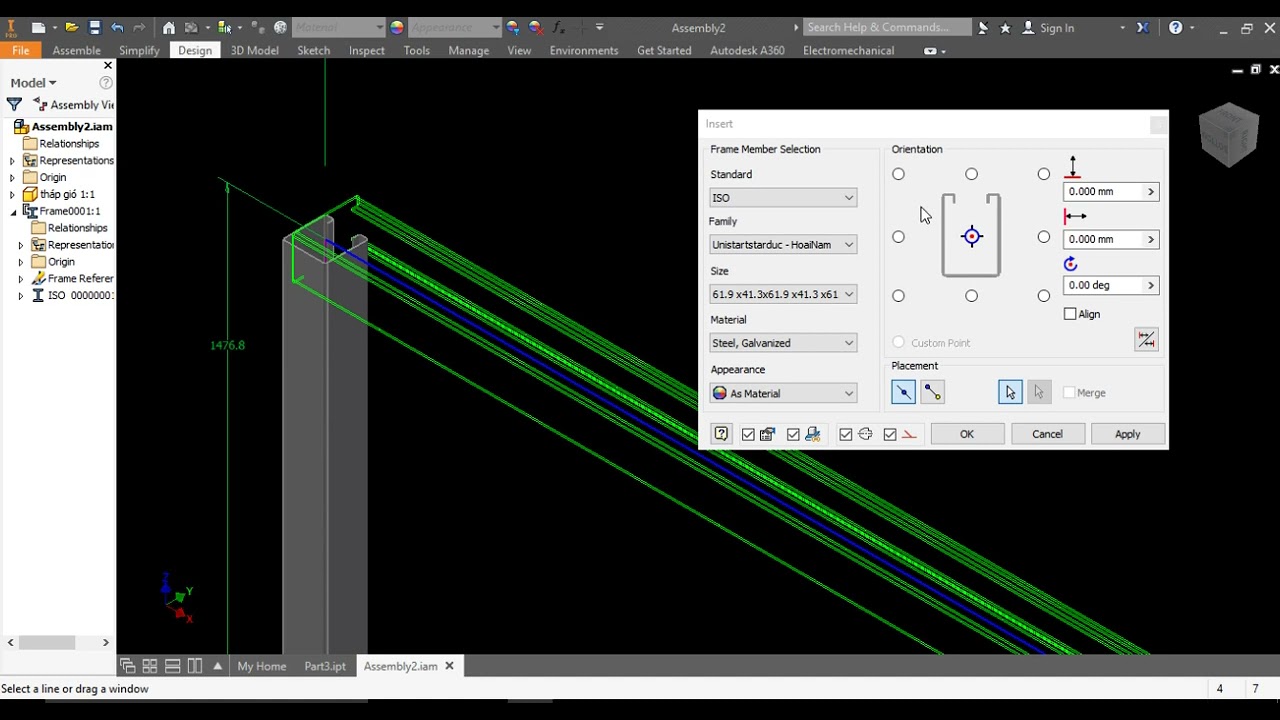Viewport: 1280px width, 720px height.
Task: Click the filter funnel icon in Model browser
Action: 14,104
